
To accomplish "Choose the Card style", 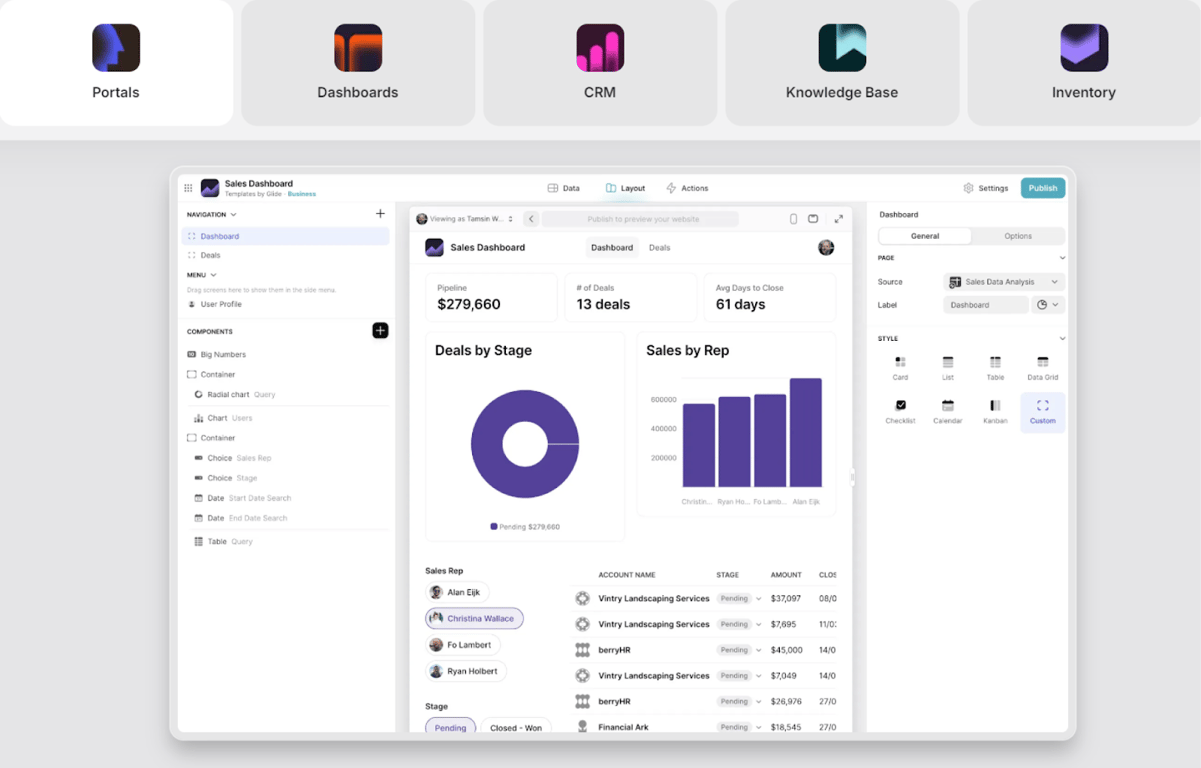I will 900,368.
